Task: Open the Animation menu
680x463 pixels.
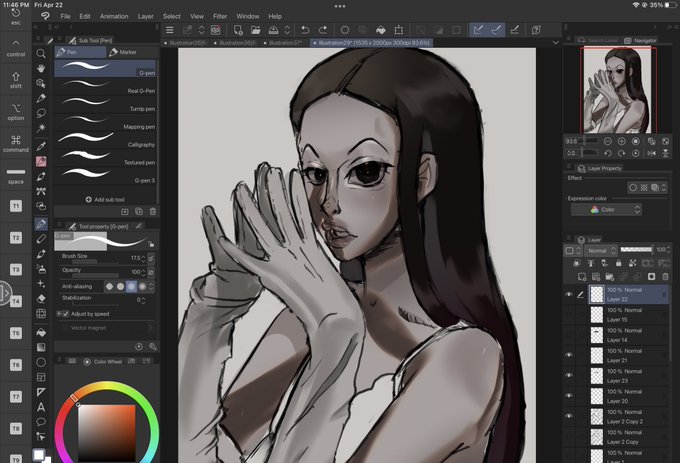Action: [x=114, y=16]
